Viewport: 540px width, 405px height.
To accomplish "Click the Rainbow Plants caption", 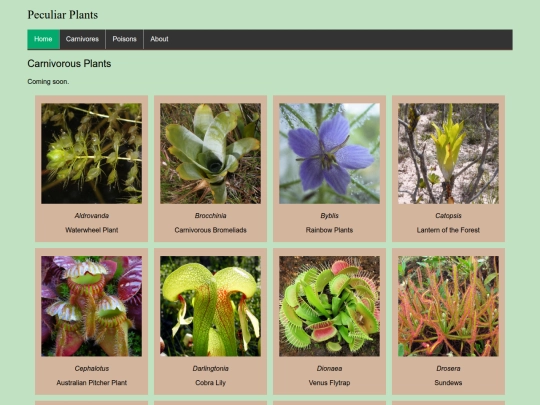I will point(330,230).
